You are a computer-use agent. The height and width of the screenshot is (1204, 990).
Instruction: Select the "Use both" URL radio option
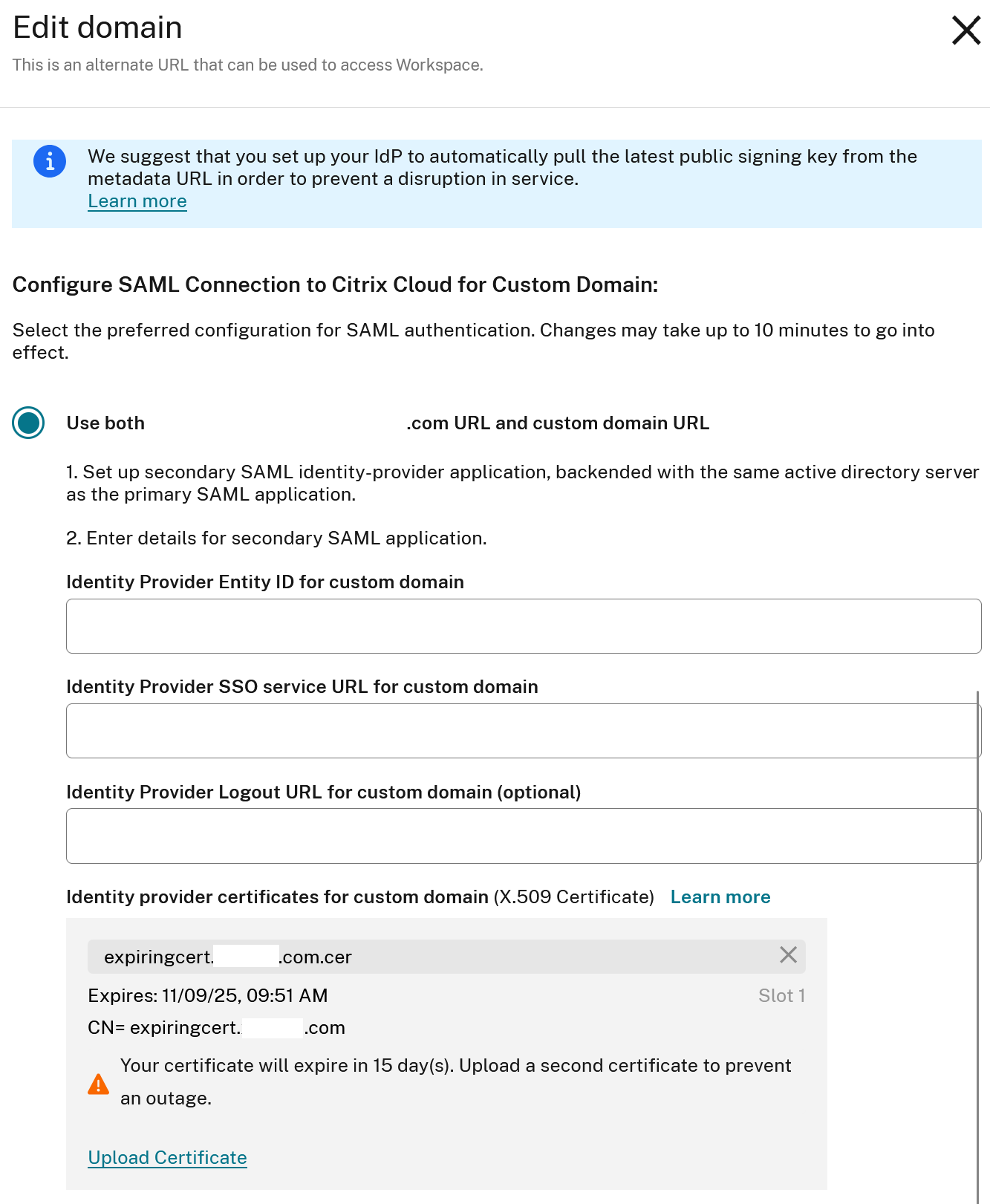click(28, 423)
